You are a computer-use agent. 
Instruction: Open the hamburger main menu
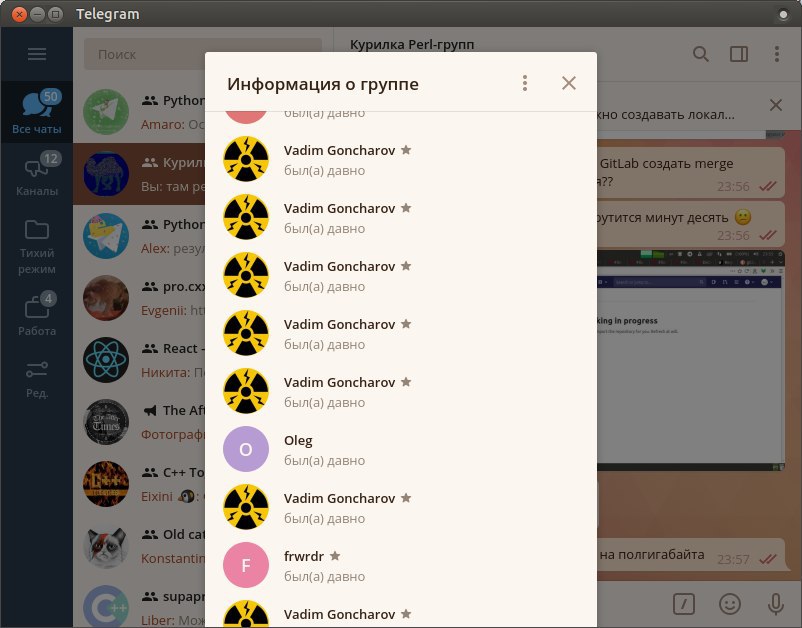[37, 54]
